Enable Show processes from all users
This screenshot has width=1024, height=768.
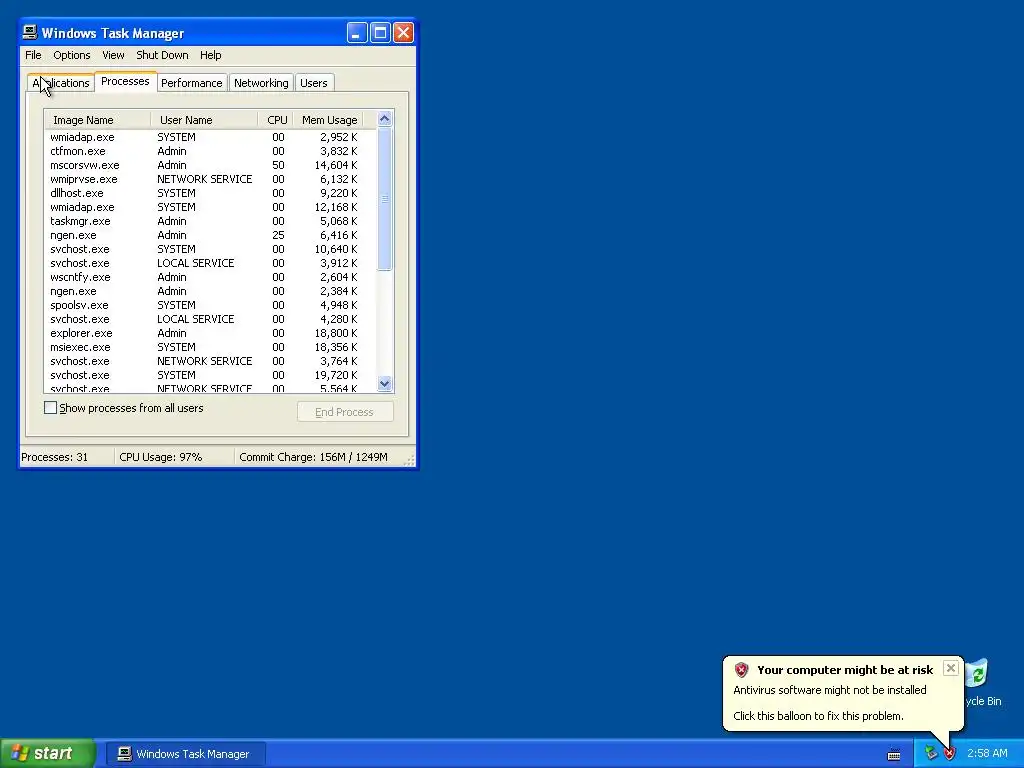click(x=50, y=408)
